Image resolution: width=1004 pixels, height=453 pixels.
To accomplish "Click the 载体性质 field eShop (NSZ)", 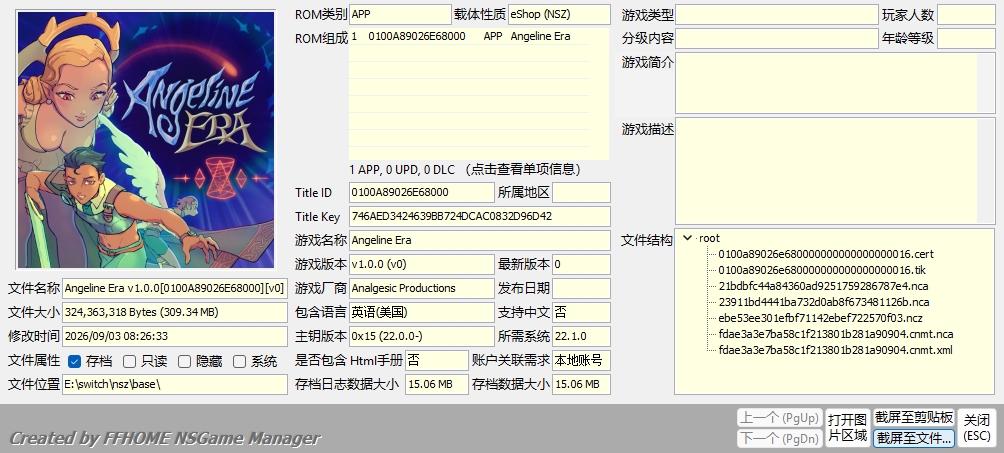I will [x=559, y=14].
